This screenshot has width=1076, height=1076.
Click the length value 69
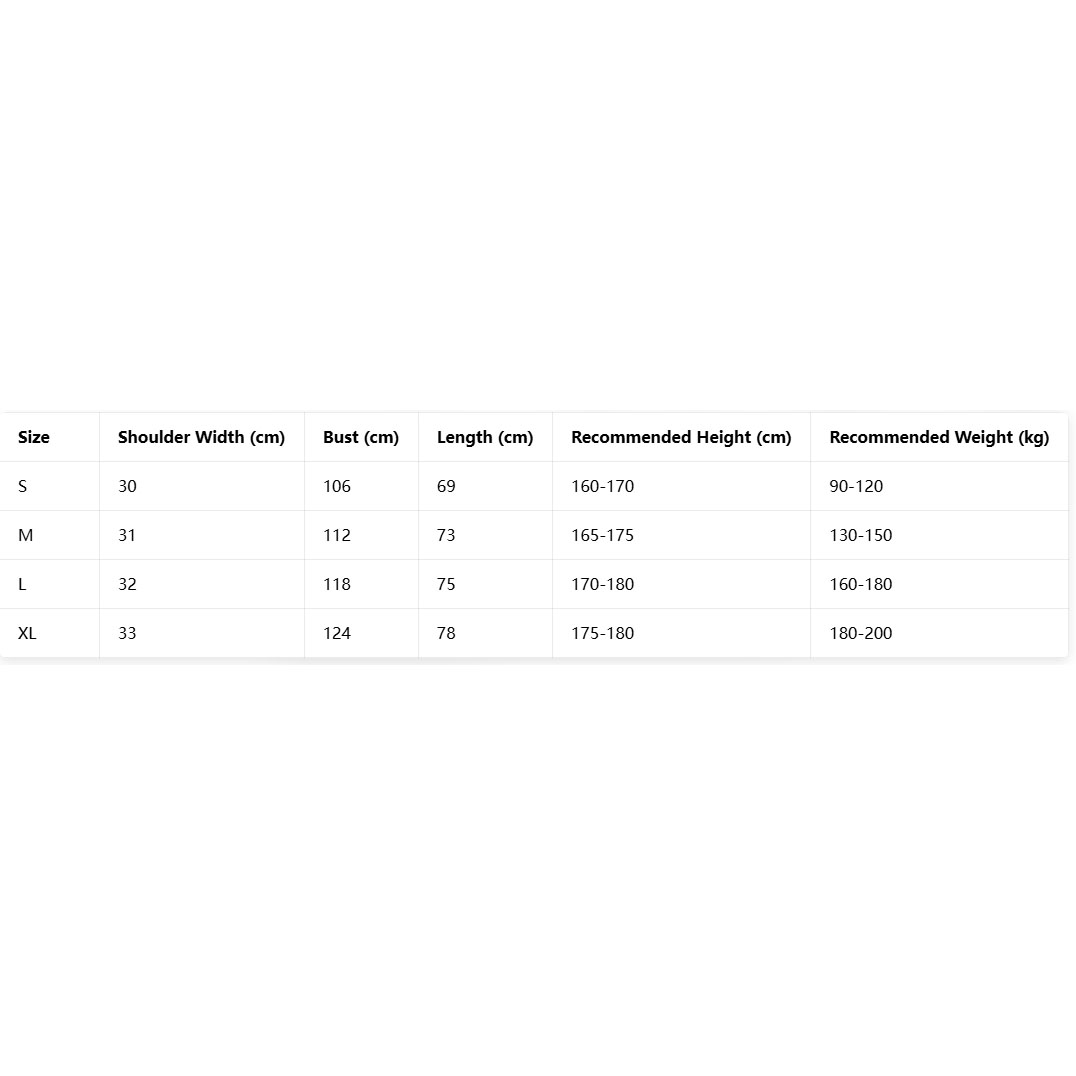[446, 486]
